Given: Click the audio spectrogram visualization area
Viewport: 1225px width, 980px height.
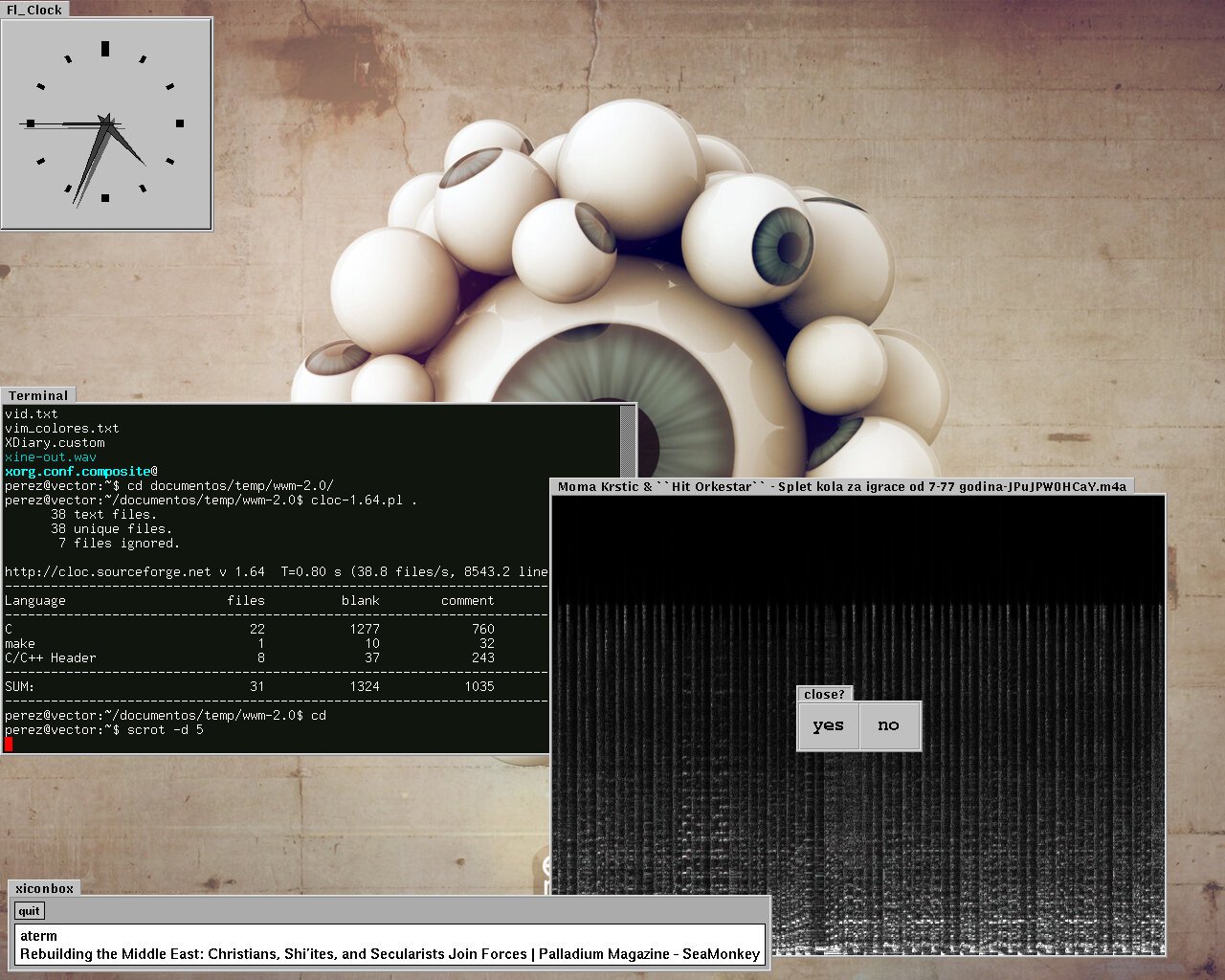Looking at the screenshot, I should click(x=858, y=724).
